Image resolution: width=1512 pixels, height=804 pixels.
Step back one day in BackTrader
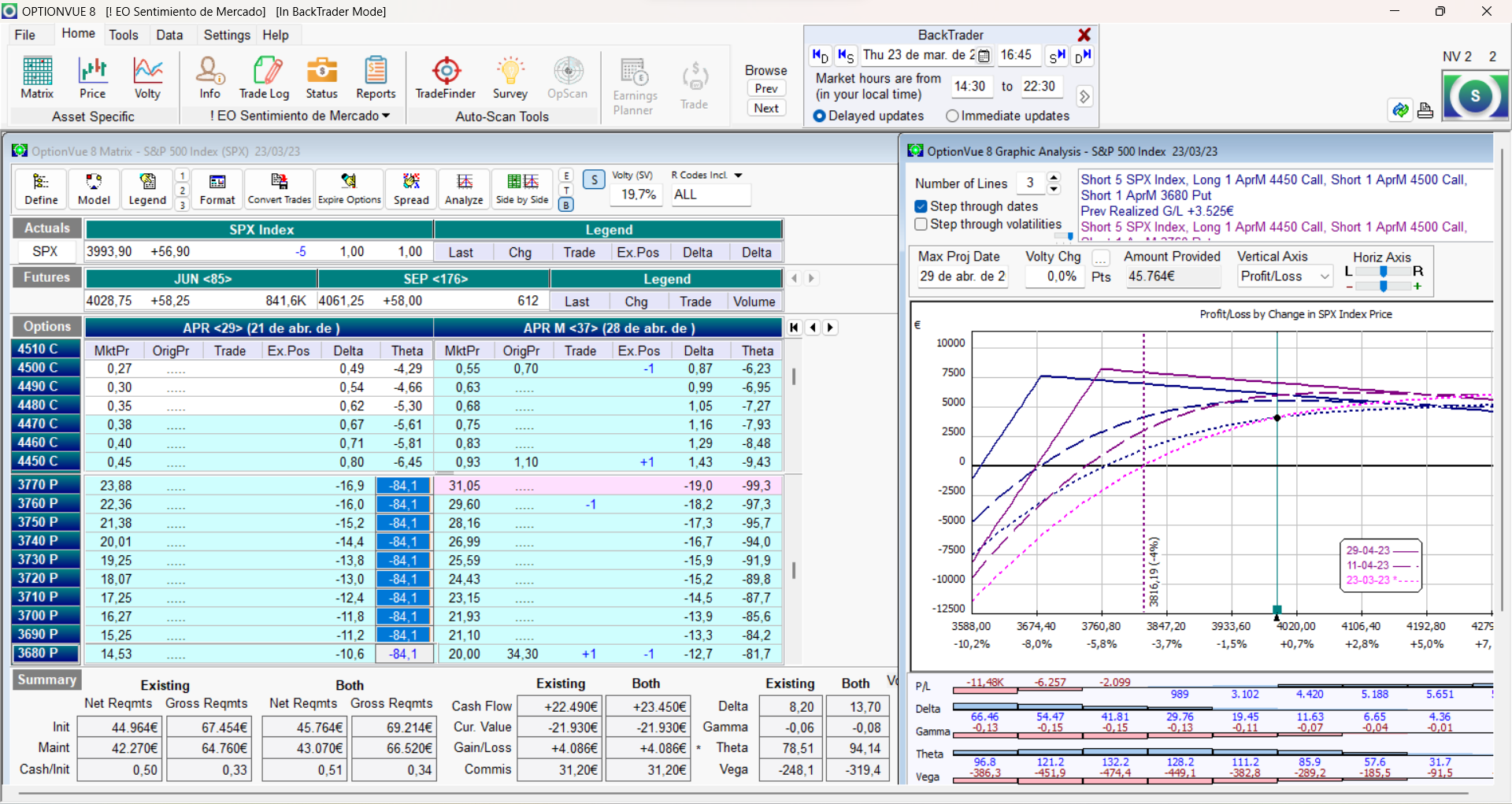[x=821, y=56]
